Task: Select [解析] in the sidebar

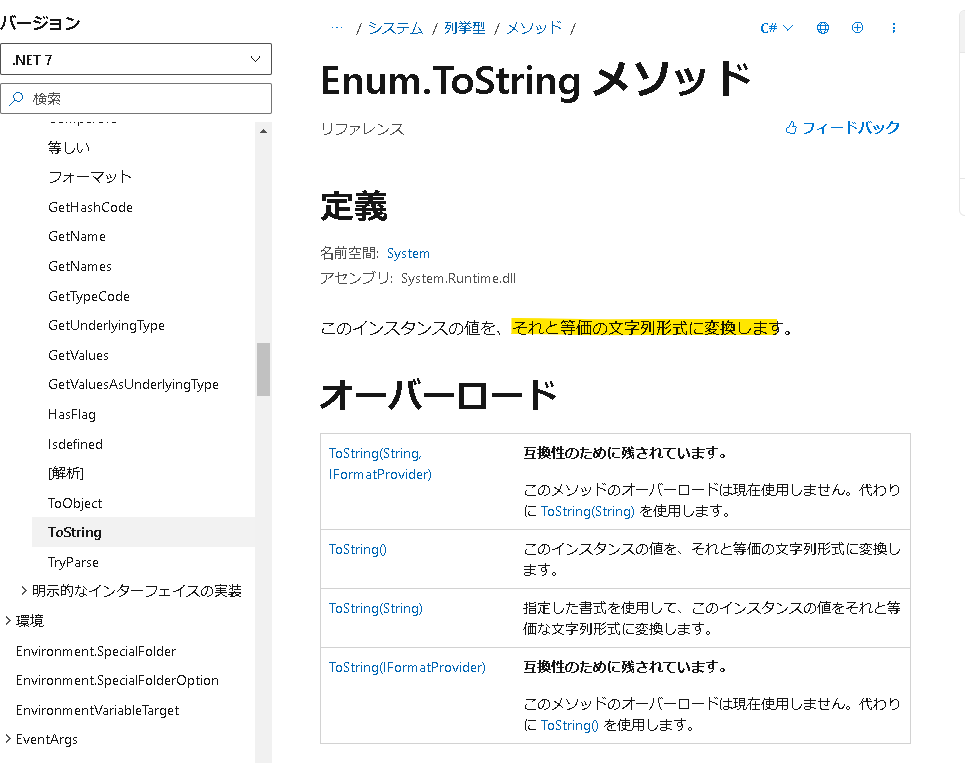Action: [x=66, y=473]
